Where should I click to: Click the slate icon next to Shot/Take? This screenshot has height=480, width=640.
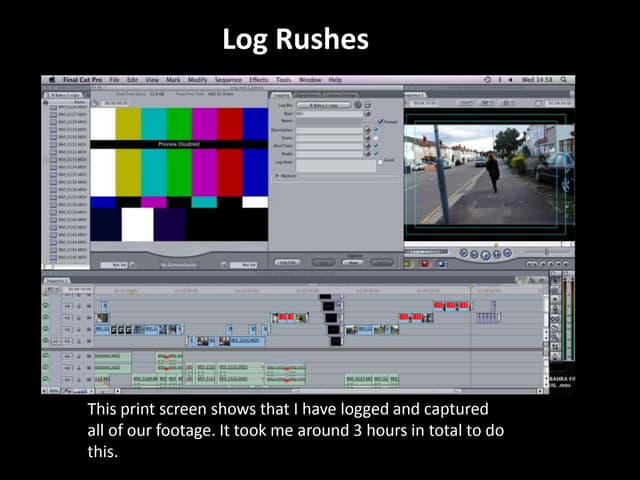[367, 146]
